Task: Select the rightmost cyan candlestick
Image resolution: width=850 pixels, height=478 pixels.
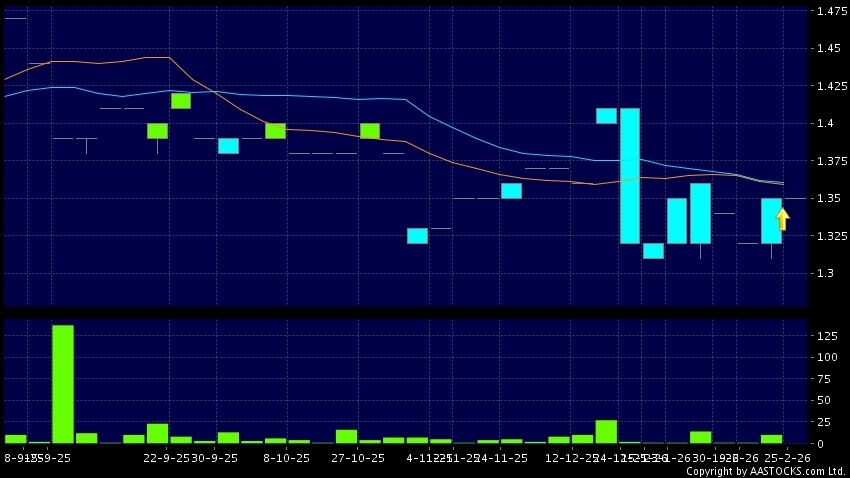Action: [771, 221]
